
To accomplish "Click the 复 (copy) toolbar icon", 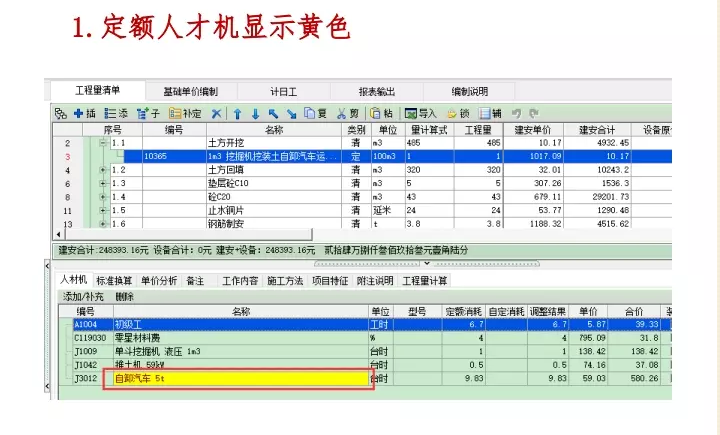I will 316,114.
